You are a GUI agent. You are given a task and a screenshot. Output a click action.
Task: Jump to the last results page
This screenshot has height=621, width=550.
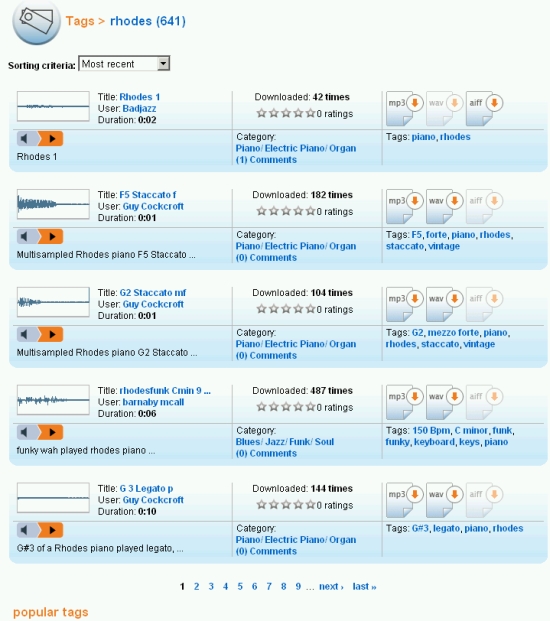pos(364,587)
